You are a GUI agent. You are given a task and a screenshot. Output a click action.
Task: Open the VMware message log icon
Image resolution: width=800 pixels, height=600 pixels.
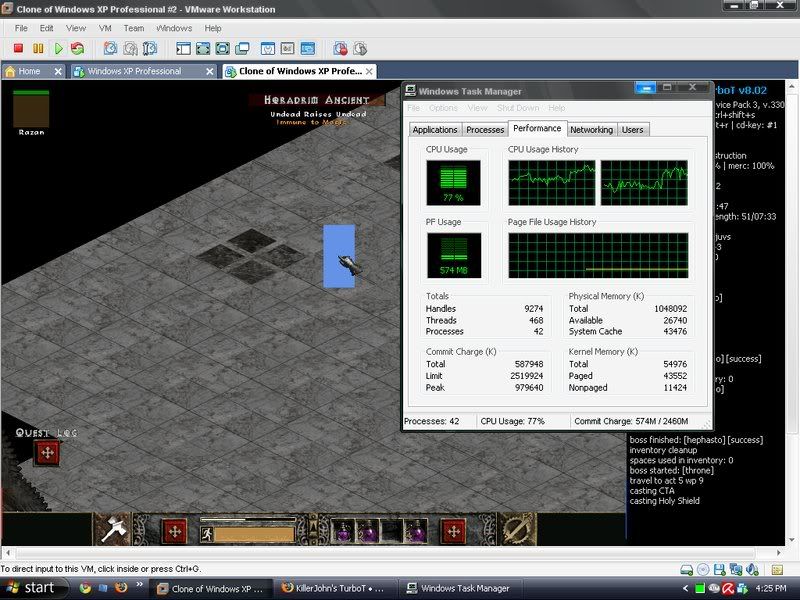point(777,569)
